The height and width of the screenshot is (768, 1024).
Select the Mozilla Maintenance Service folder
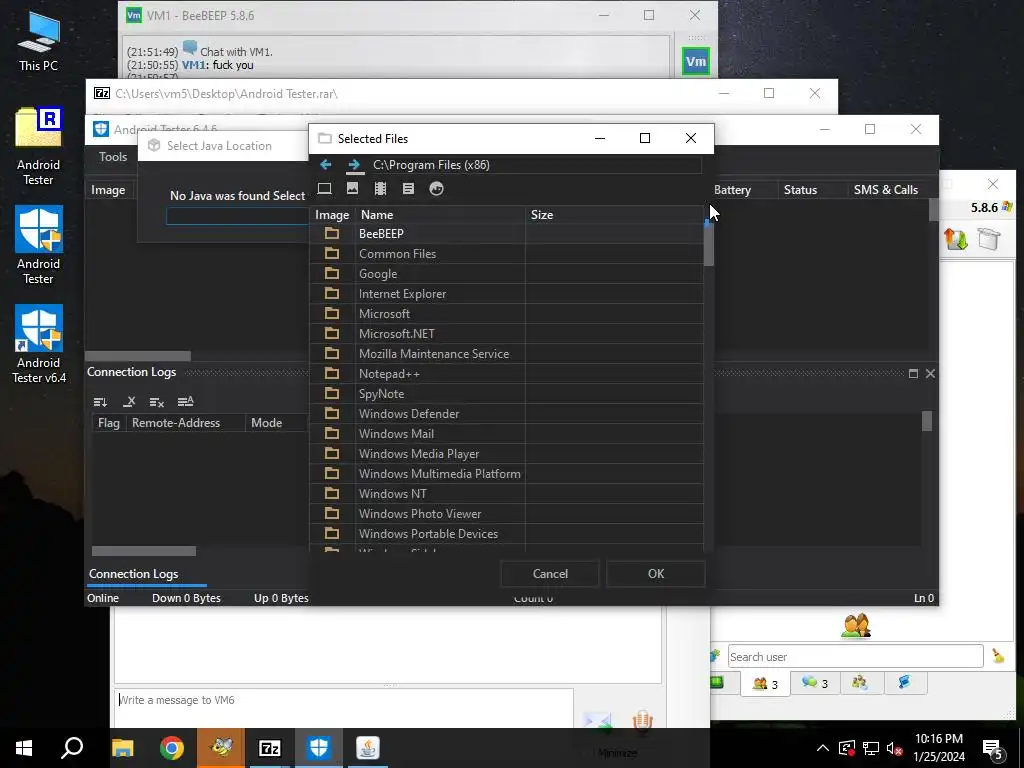[507, 354]
